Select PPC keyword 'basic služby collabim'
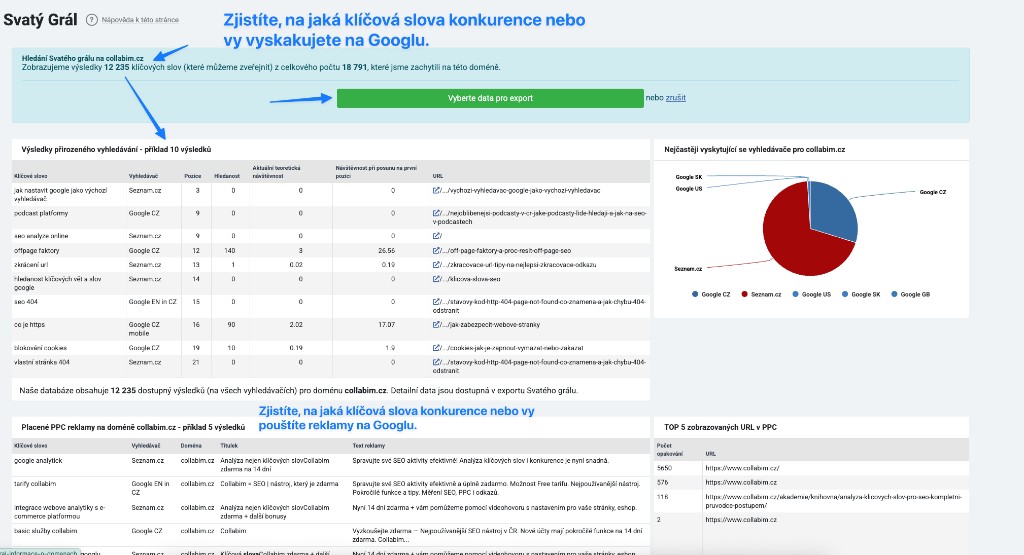1024x555 pixels. pyautogui.click(x=46, y=531)
